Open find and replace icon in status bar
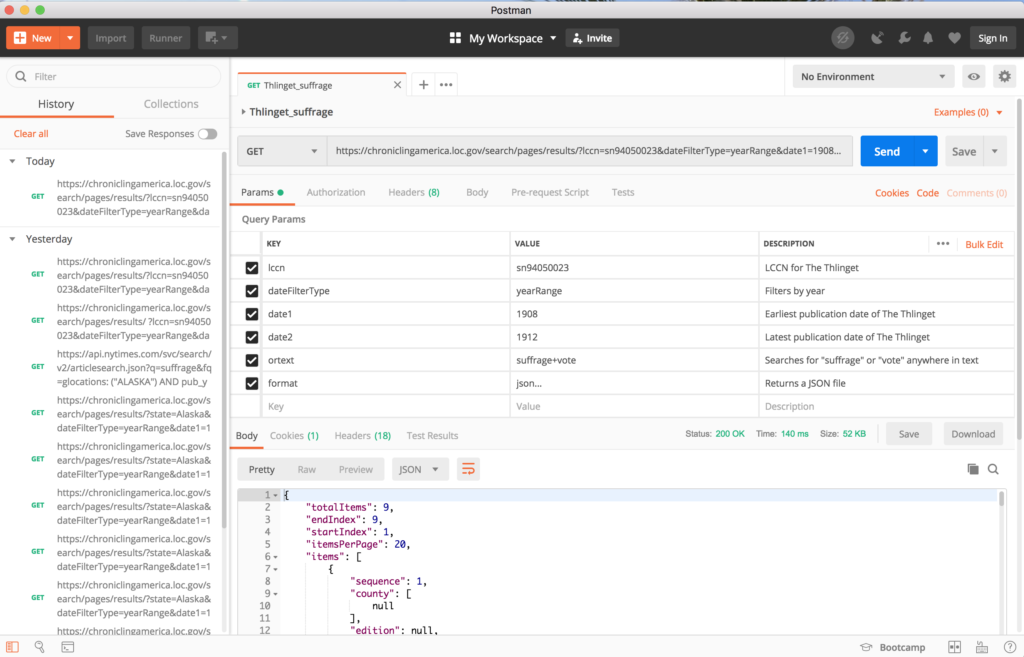The height and width of the screenshot is (657, 1024). (x=39, y=647)
